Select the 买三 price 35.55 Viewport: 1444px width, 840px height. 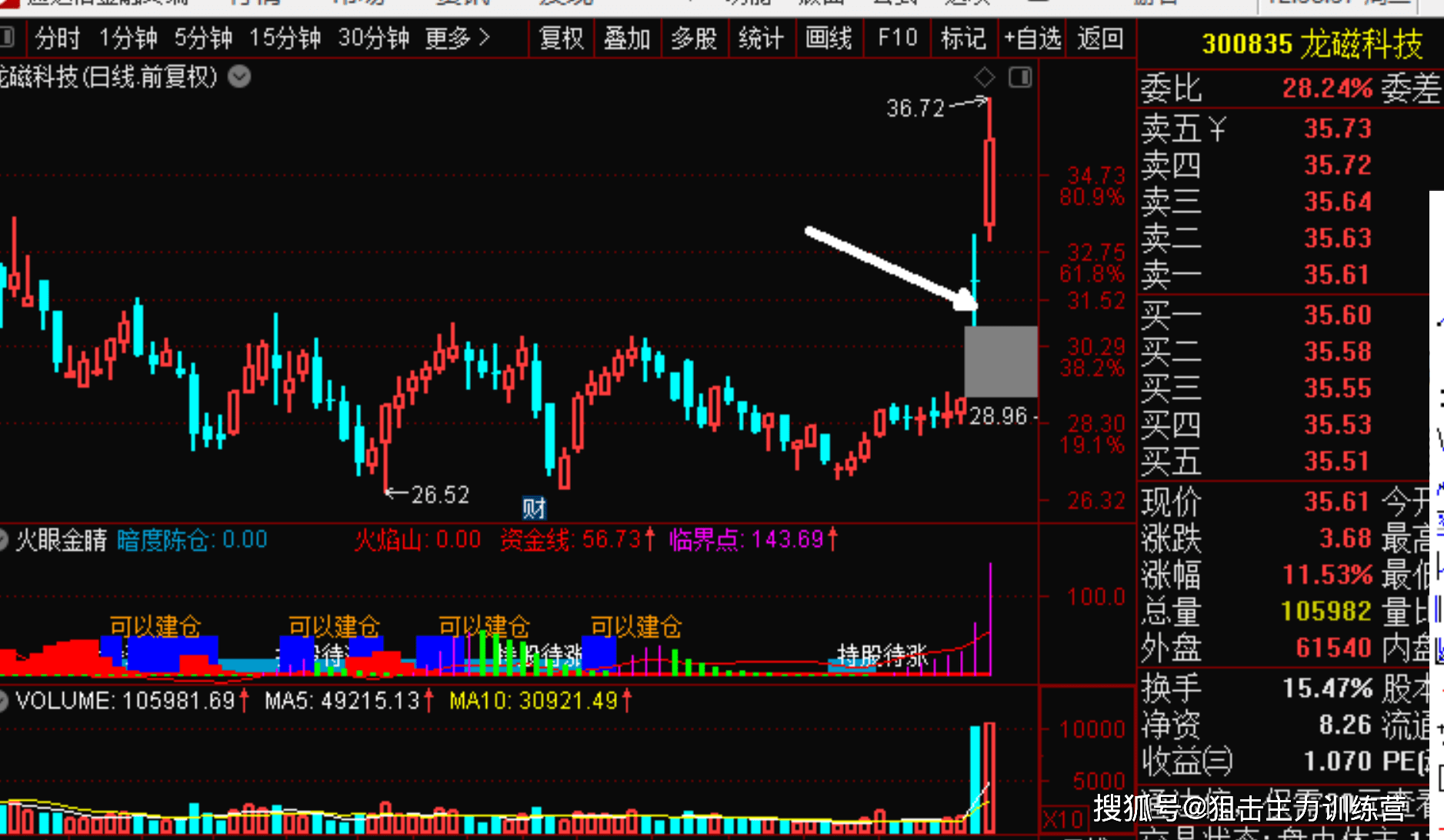tap(1338, 388)
